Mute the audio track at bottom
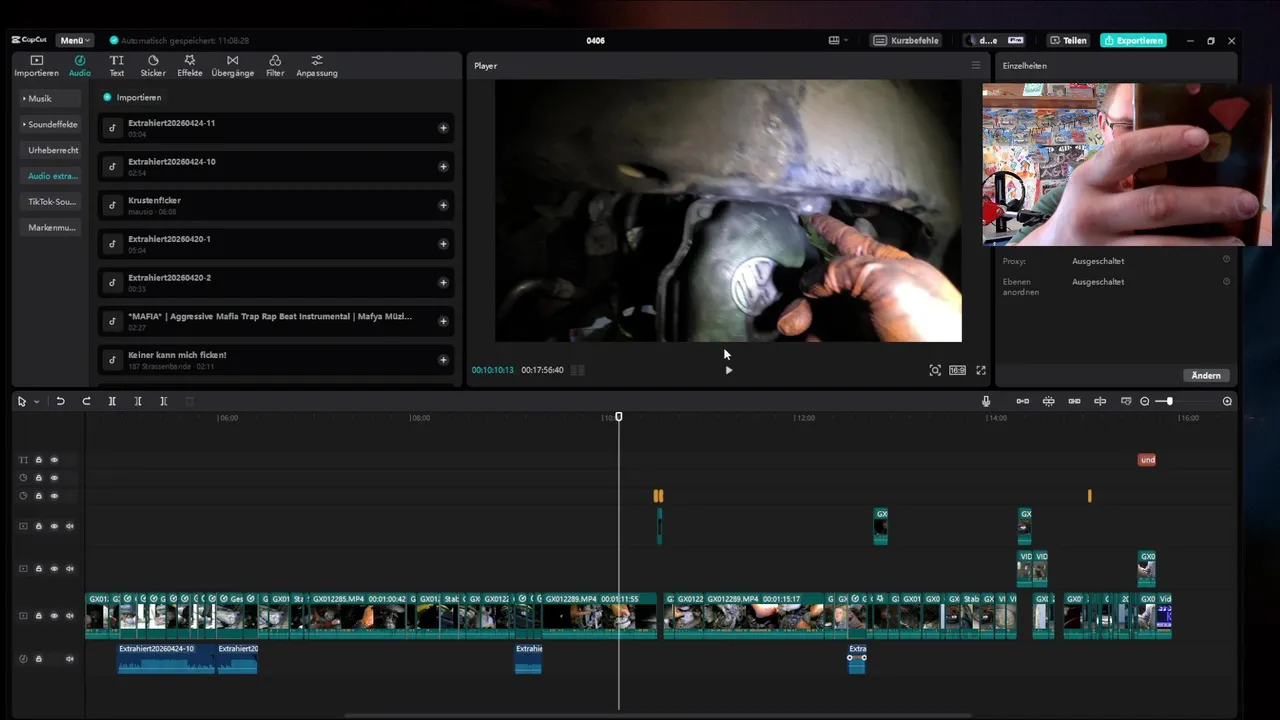The width and height of the screenshot is (1280, 720). (69, 659)
